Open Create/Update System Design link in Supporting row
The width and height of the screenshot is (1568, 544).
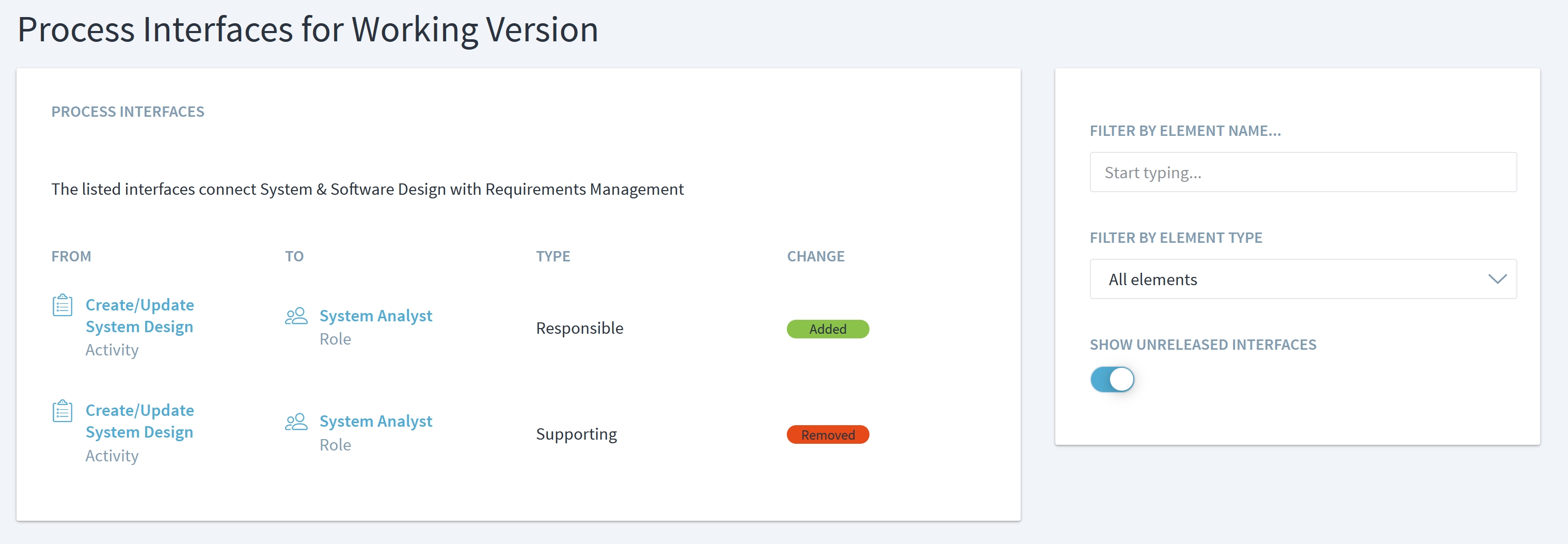[x=139, y=421]
